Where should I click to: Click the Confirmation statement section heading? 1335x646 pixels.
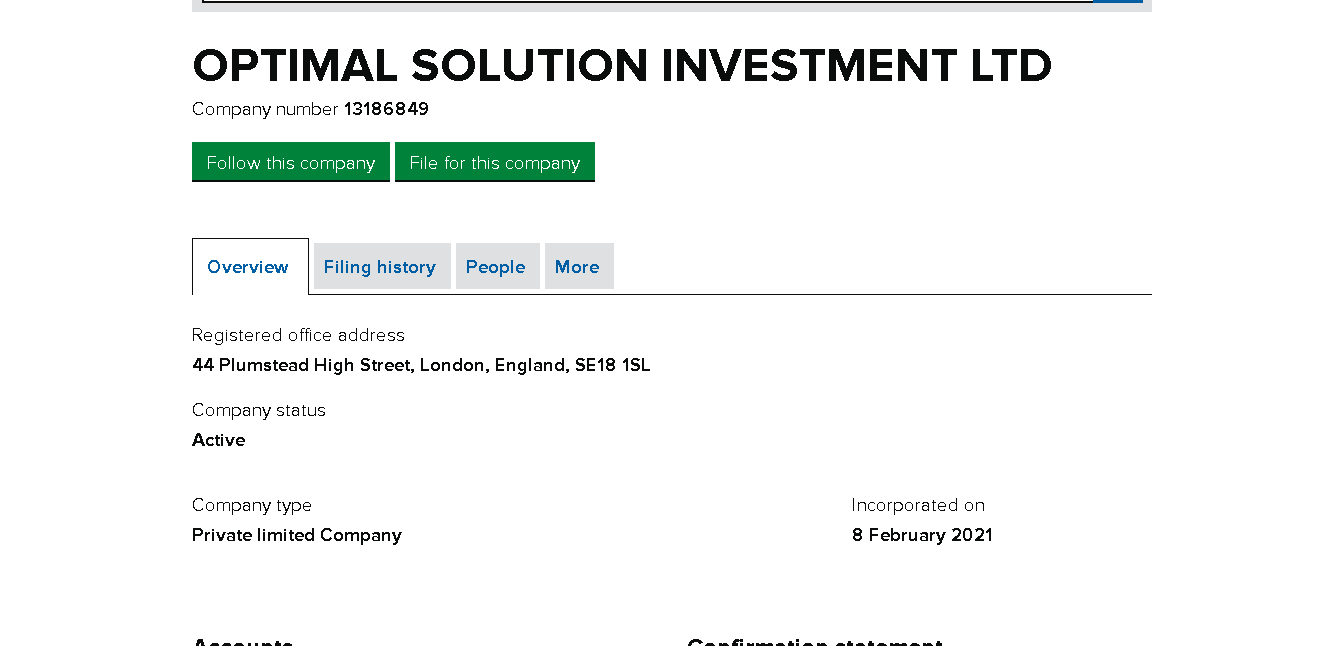click(x=815, y=642)
